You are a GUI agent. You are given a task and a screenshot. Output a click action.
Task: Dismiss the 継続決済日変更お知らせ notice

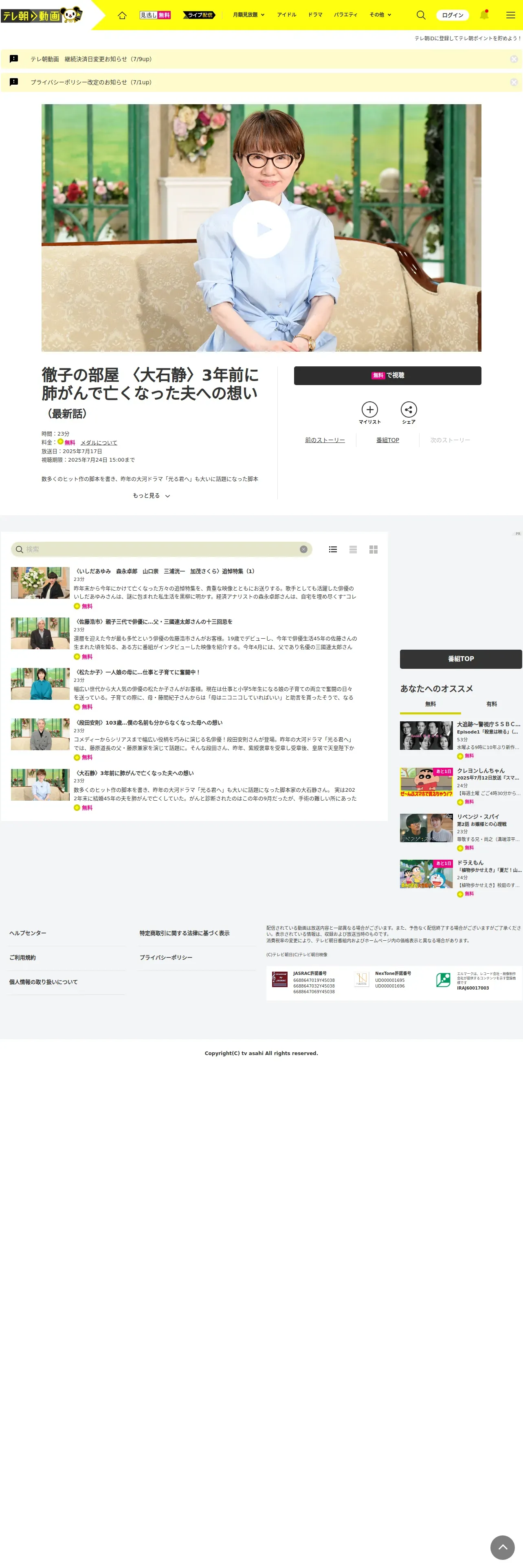514,59
